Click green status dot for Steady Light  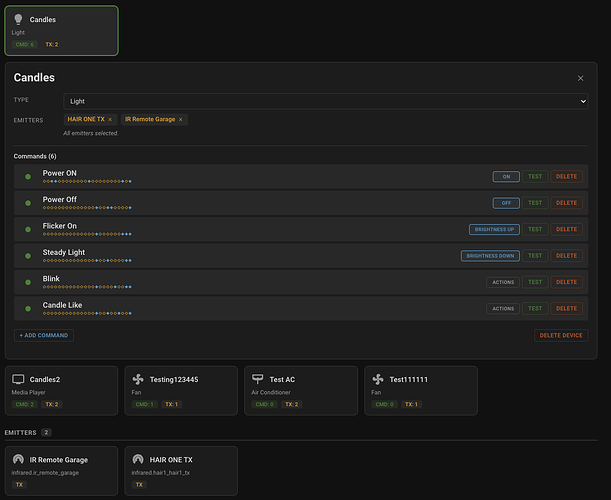click(28, 256)
